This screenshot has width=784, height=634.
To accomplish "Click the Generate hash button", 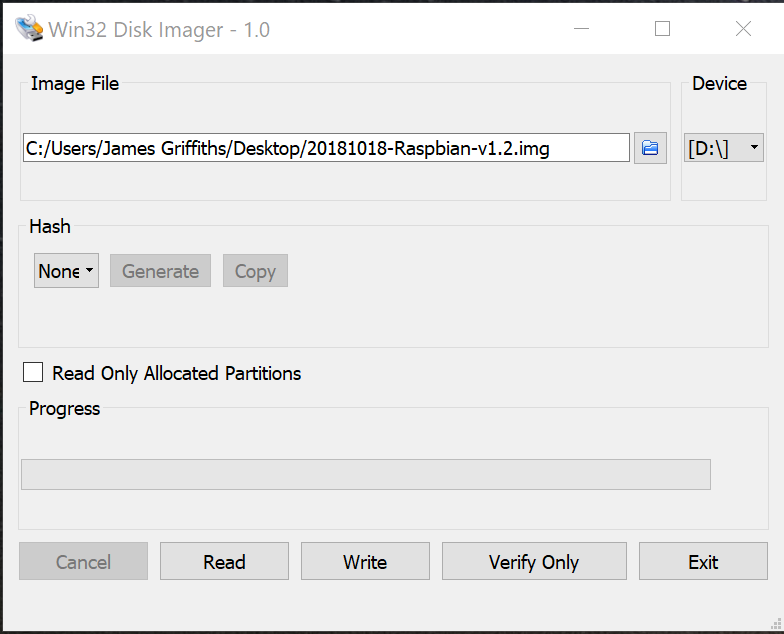I will pyautogui.click(x=160, y=270).
